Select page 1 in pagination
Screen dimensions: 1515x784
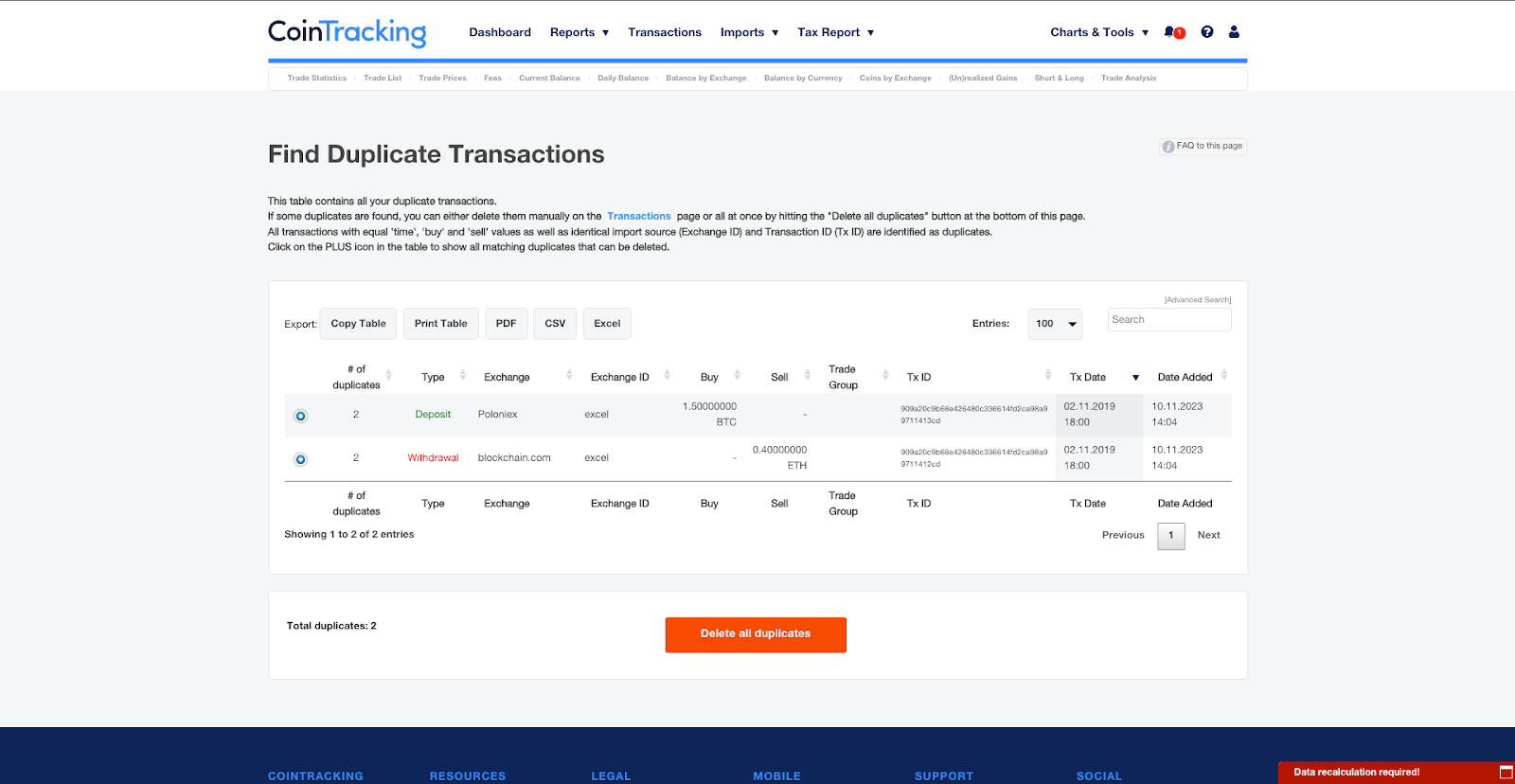tap(1171, 536)
